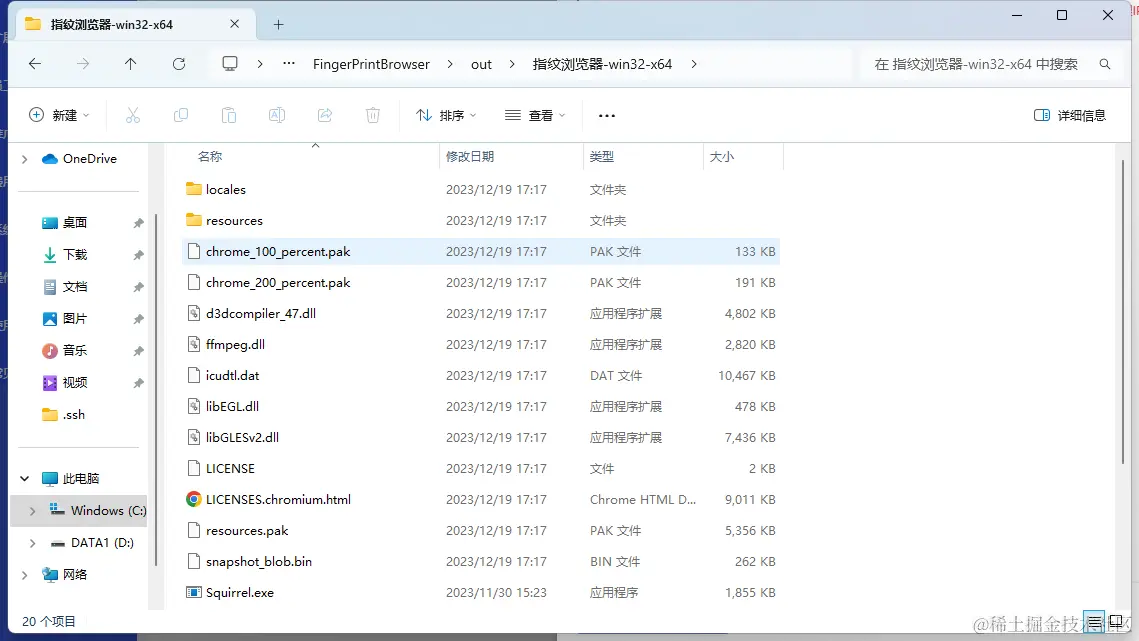Click the pin icon next to 下载
The width and height of the screenshot is (1139, 641).
point(138,255)
